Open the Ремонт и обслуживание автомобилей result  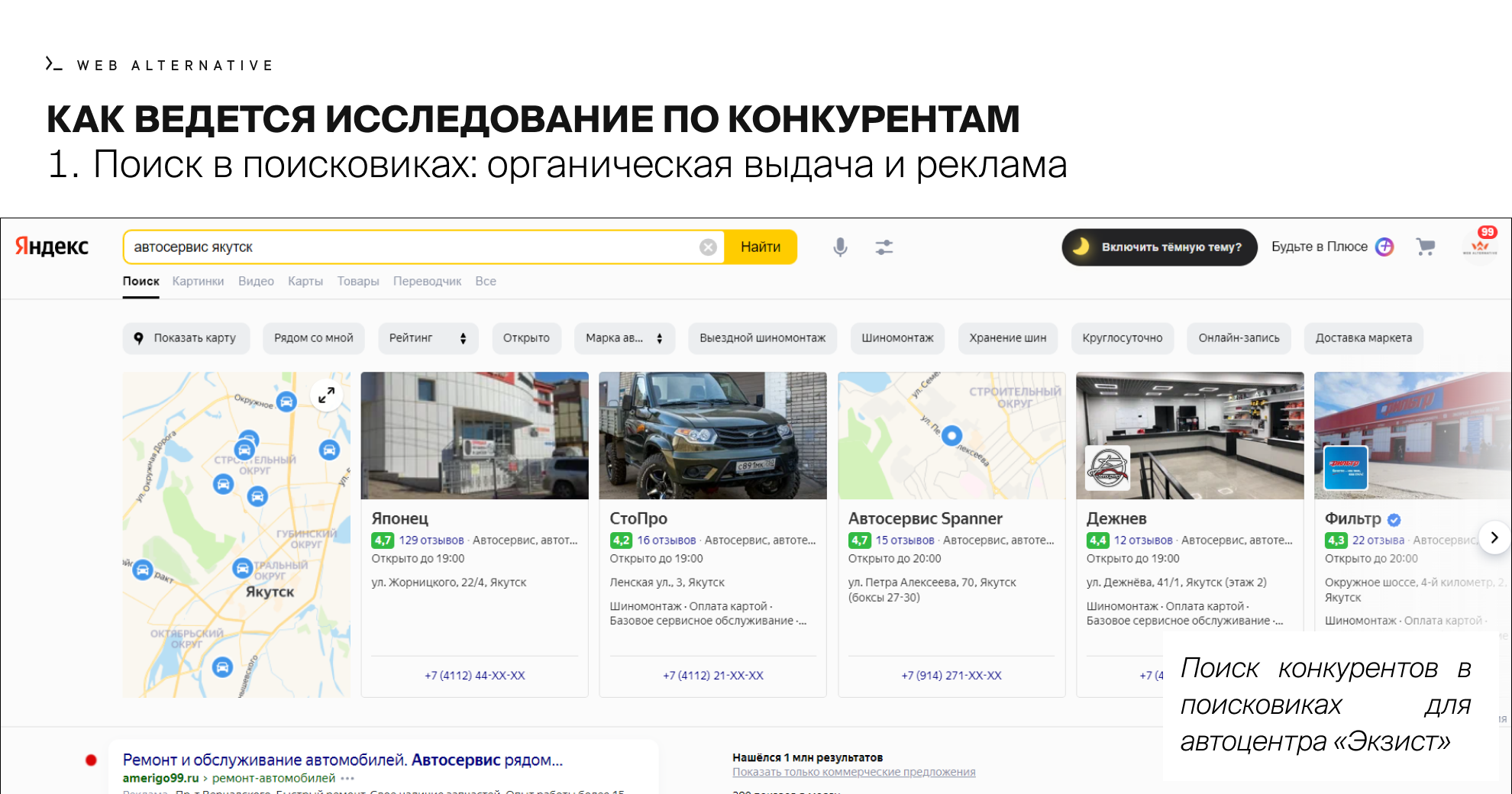(343, 760)
